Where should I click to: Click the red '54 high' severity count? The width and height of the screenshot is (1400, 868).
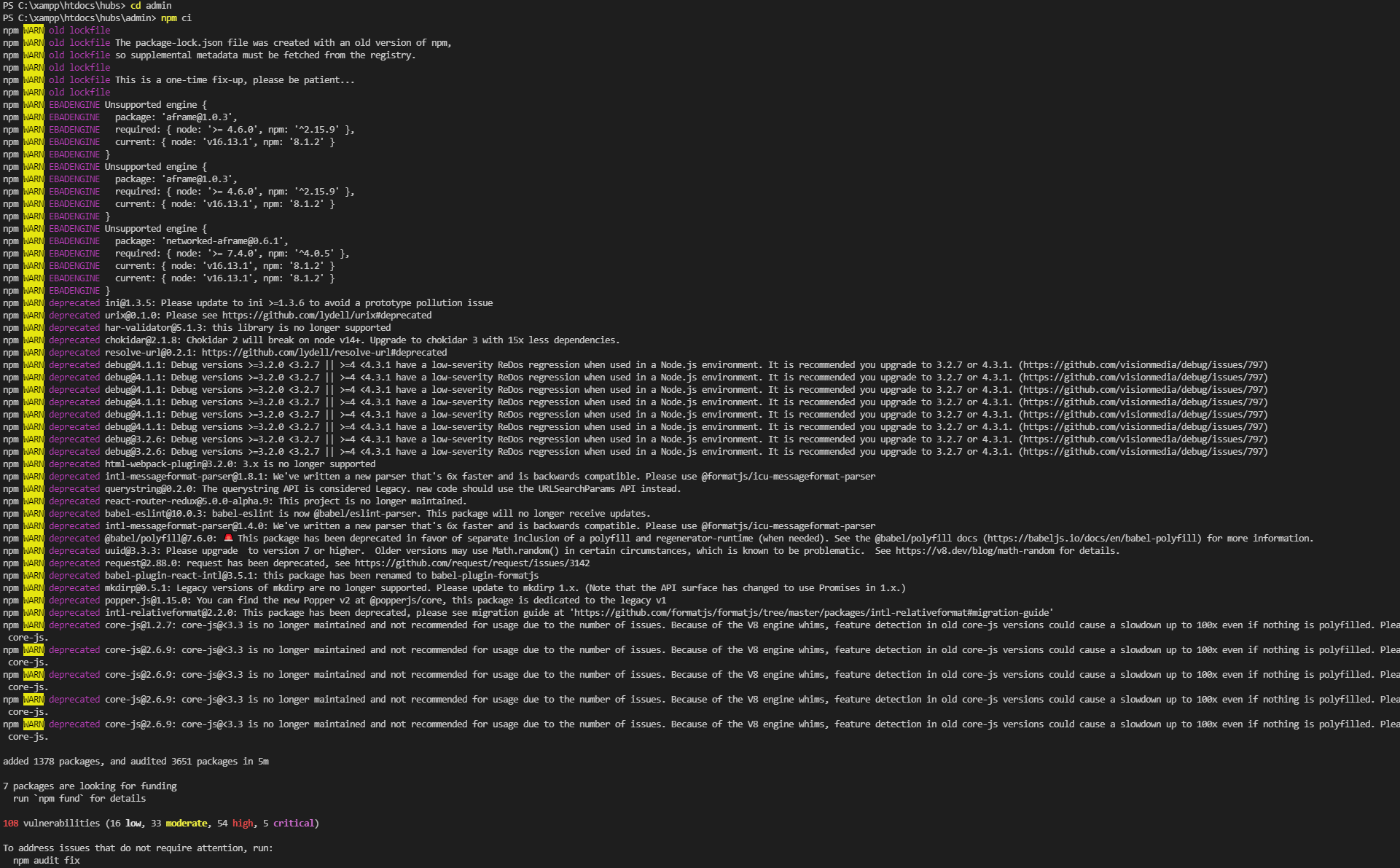pyautogui.click(x=235, y=824)
